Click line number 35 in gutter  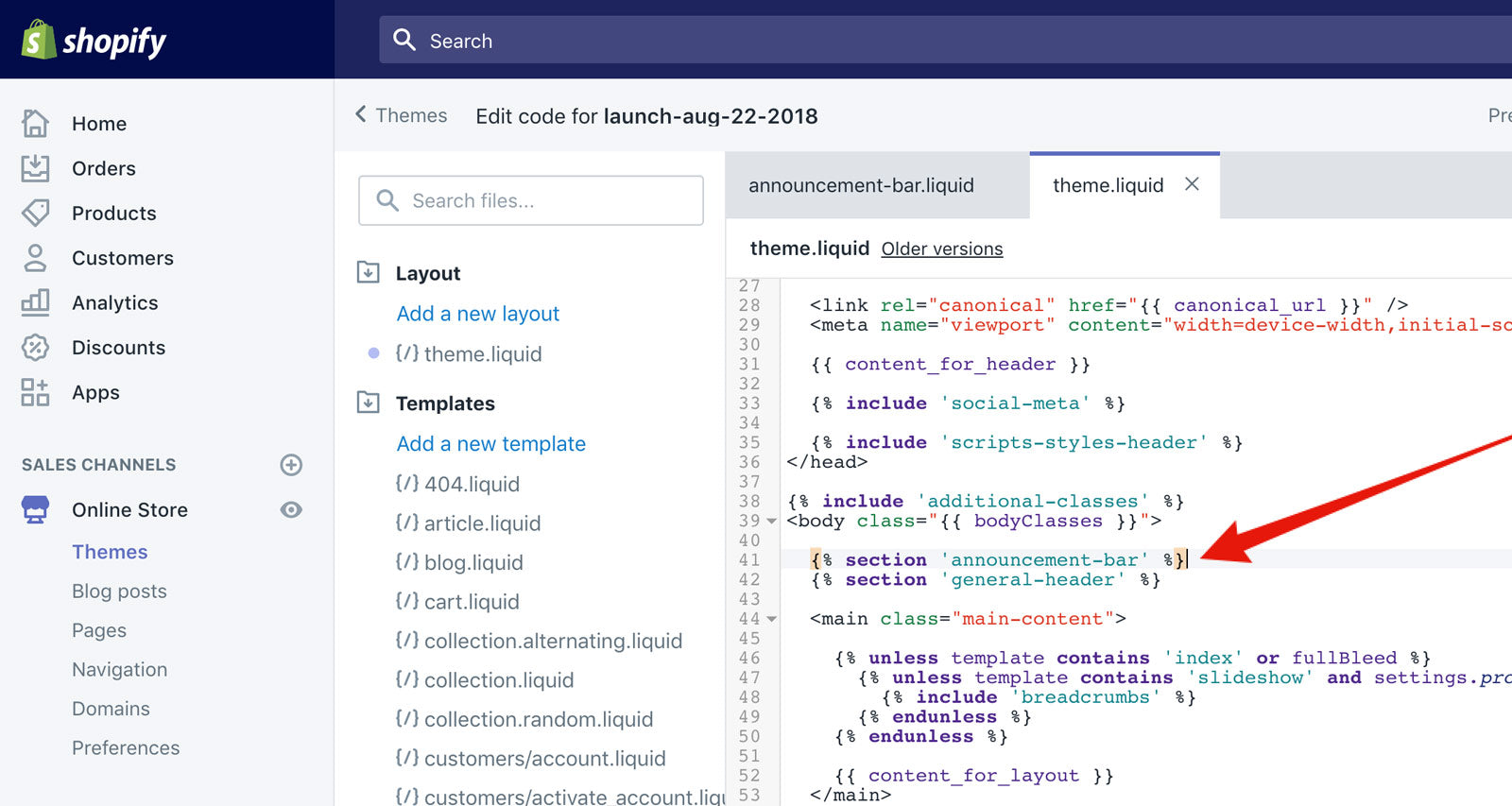(749, 442)
